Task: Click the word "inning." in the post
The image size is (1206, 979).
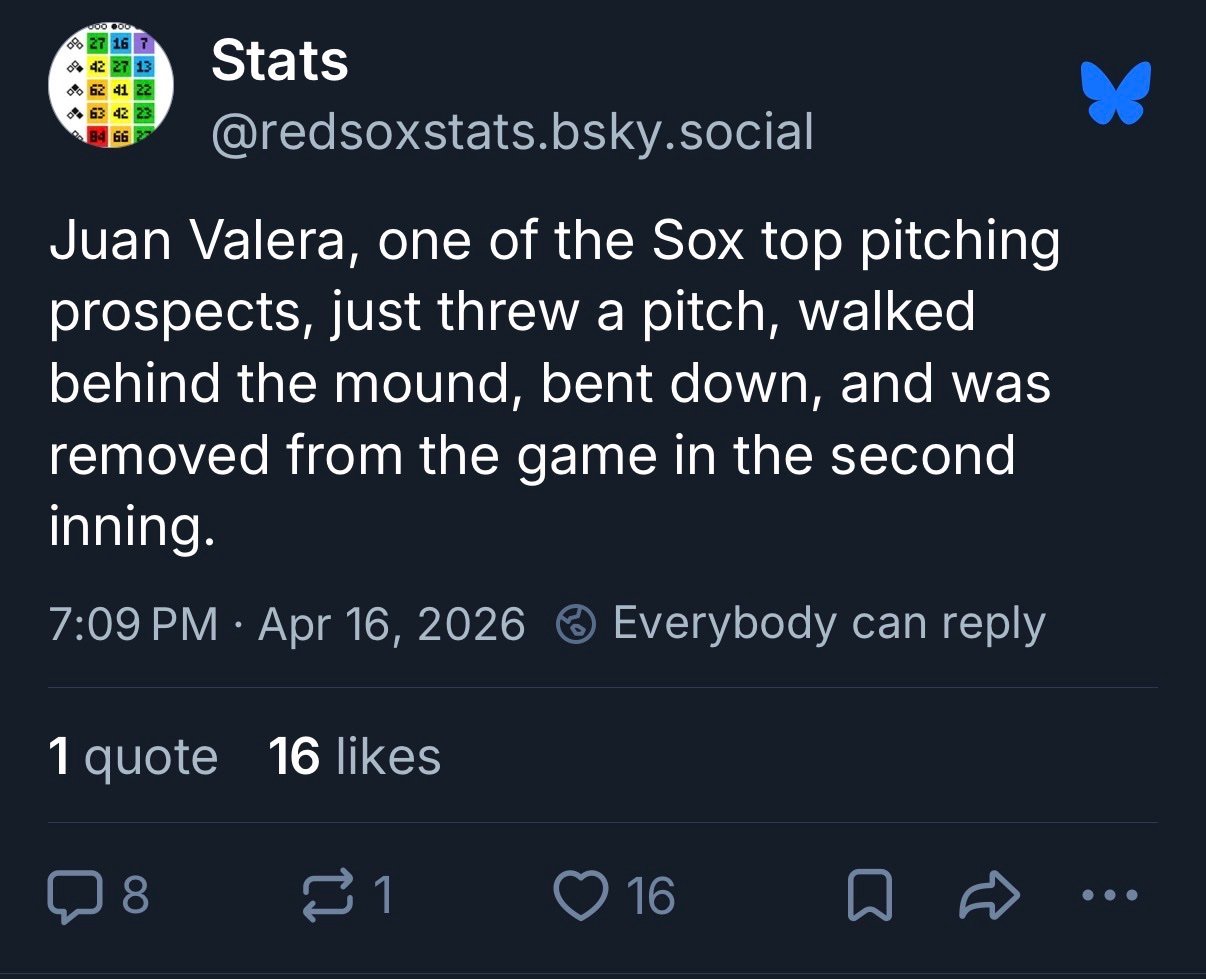Action: click(132, 527)
